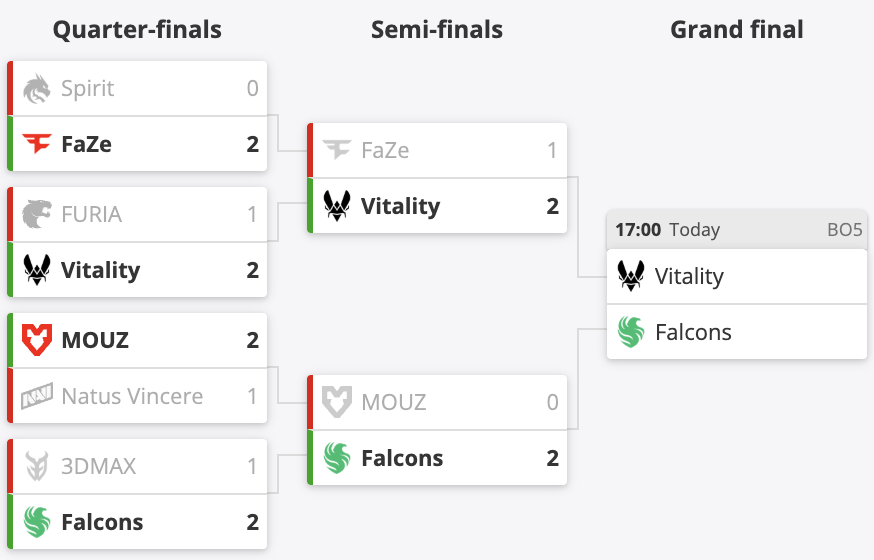Click the Natus Vincere logo
Screen dimensions: 874x560
coord(37,397)
